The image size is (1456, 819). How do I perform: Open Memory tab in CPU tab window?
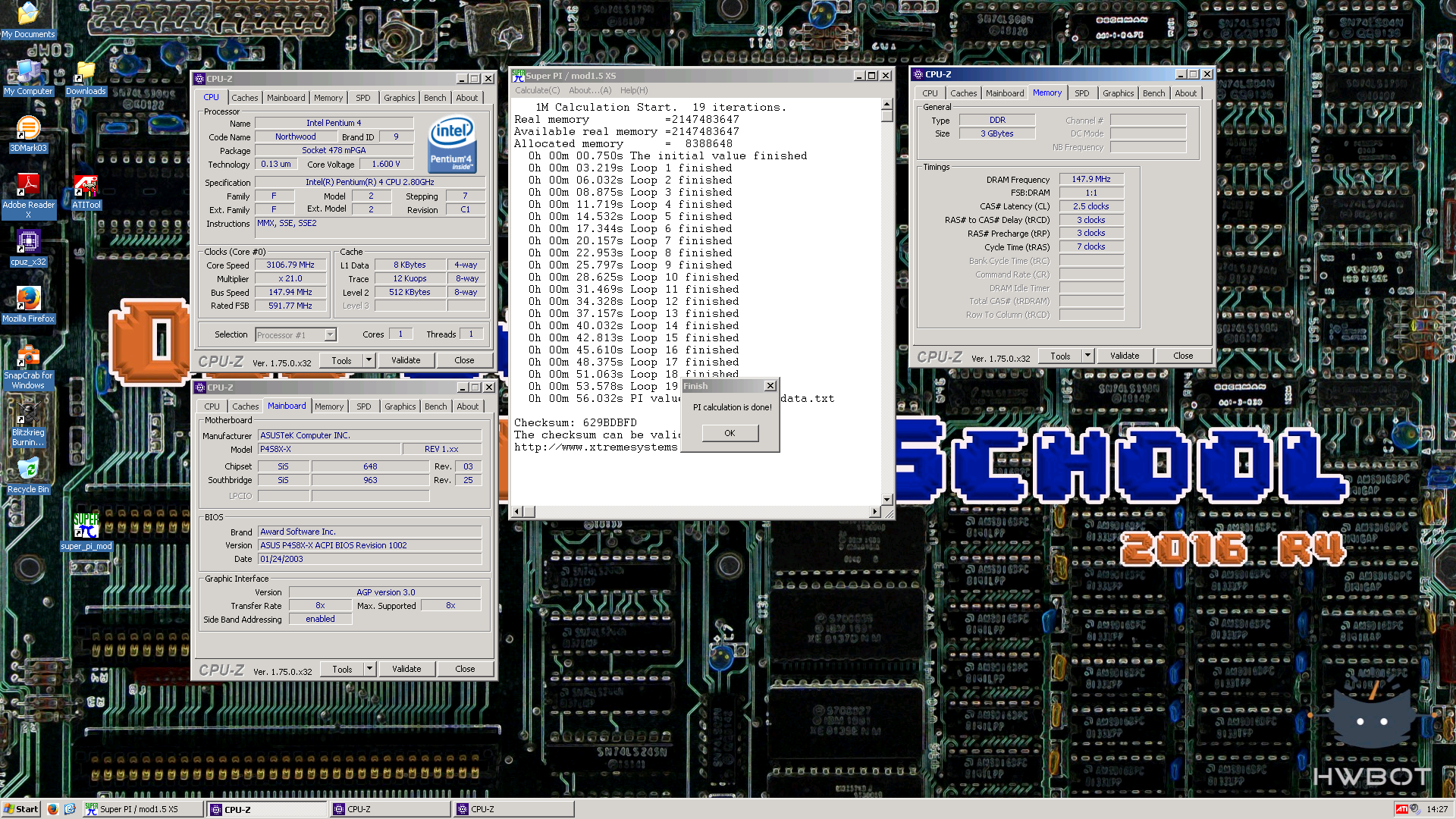tap(328, 98)
